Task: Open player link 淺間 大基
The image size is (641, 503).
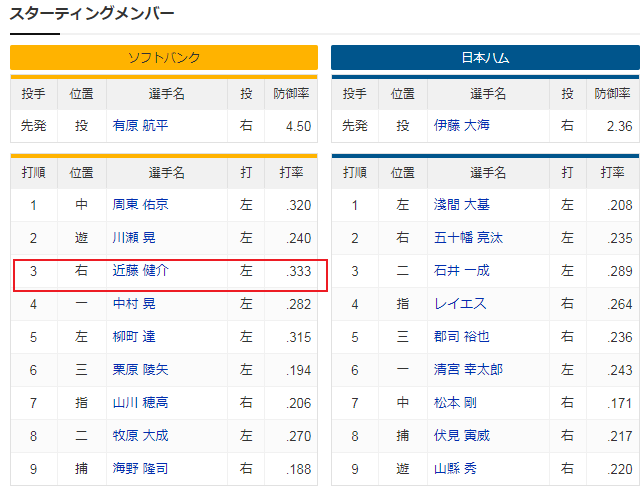Action: tap(462, 204)
